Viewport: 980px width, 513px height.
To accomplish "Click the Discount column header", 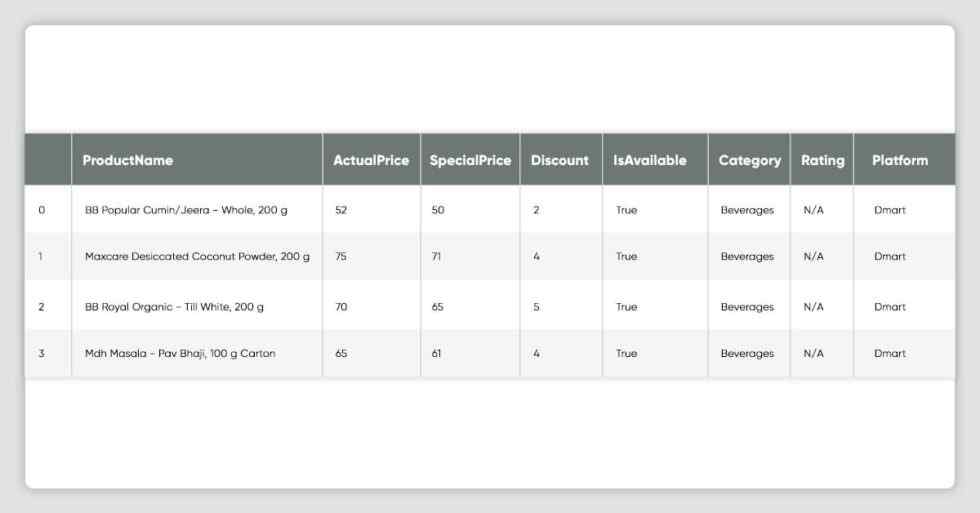I will (x=560, y=161).
